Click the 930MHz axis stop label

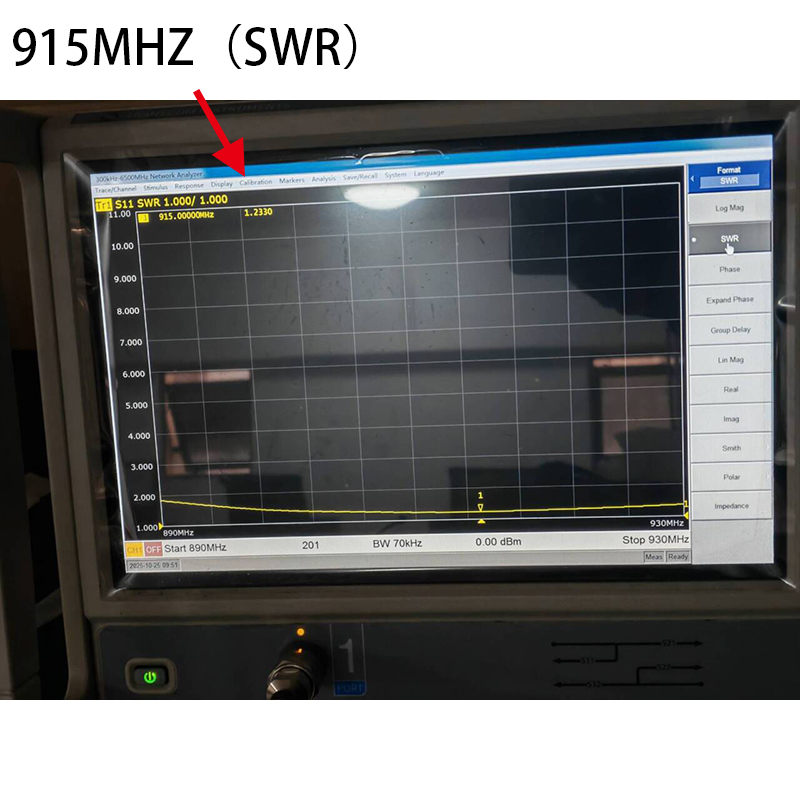(666, 523)
